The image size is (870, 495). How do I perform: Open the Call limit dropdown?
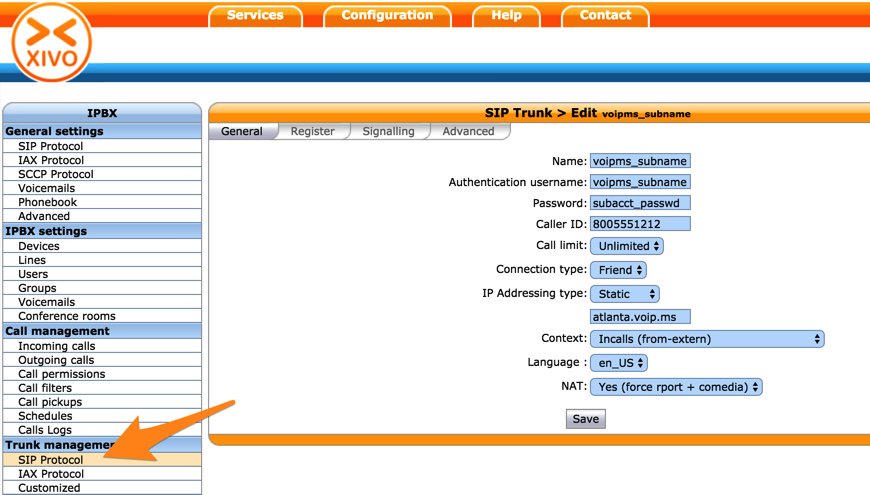(x=627, y=246)
